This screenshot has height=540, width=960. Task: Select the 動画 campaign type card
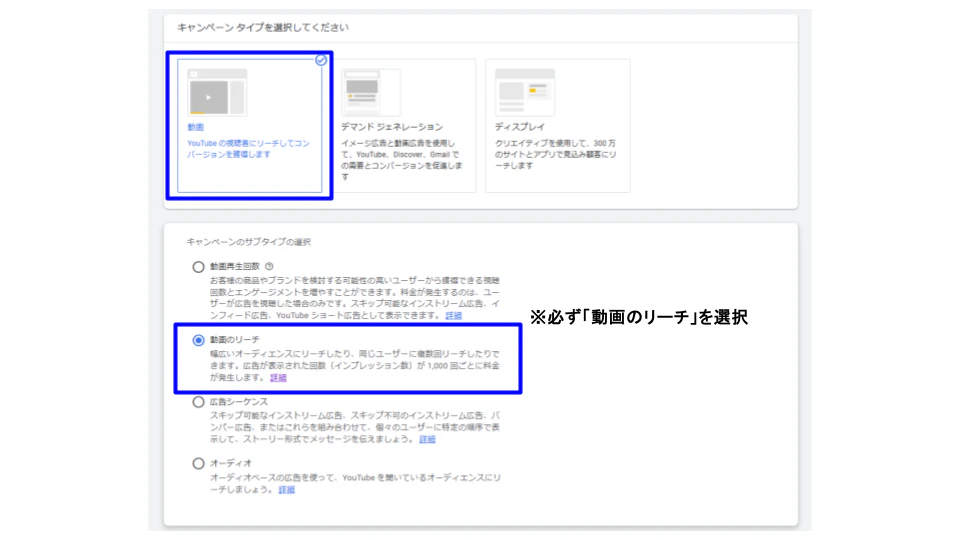[x=249, y=126]
